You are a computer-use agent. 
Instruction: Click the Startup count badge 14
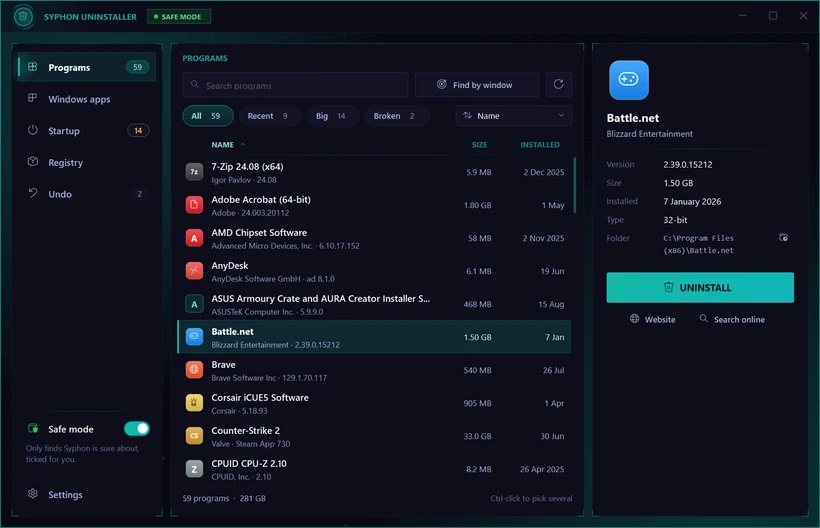click(x=138, y=130)
